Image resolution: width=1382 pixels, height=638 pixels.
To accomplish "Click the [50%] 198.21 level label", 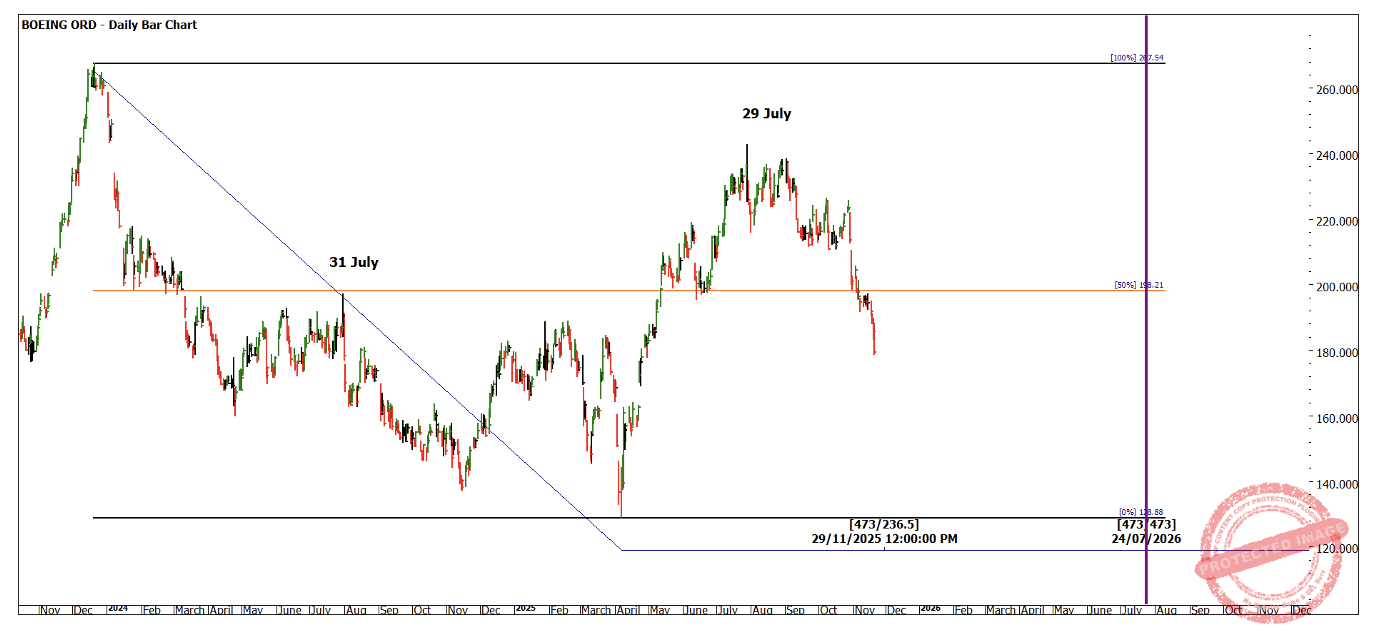I will [x=1138, y=285].
